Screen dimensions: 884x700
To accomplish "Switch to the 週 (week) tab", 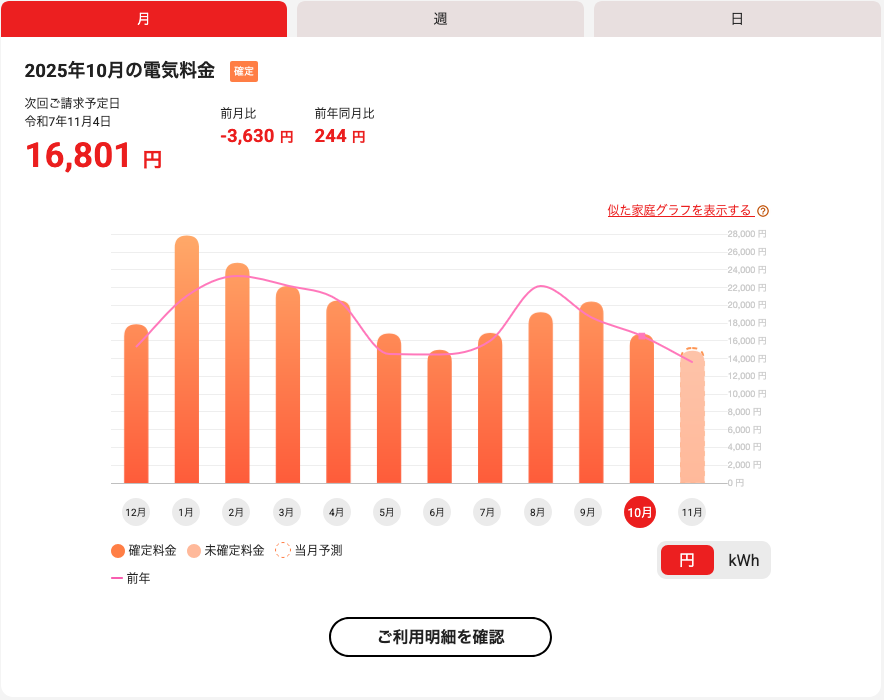I will [440, 19].
